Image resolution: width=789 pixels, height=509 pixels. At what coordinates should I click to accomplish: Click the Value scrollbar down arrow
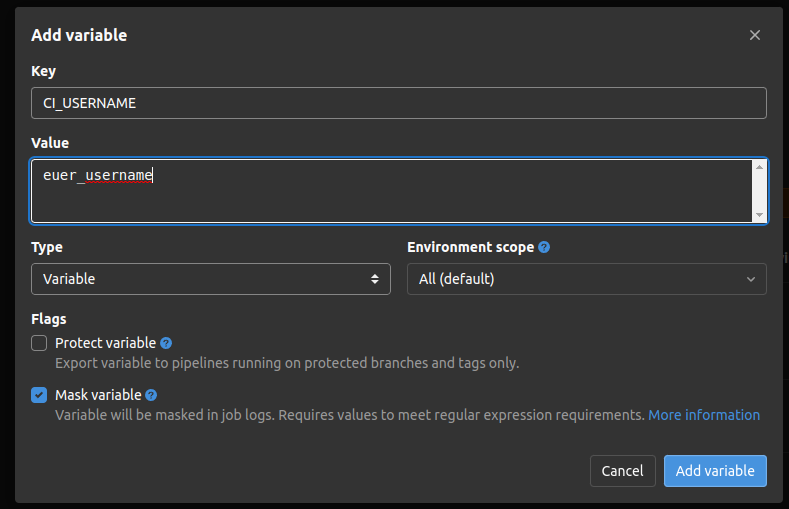point(759,215)
